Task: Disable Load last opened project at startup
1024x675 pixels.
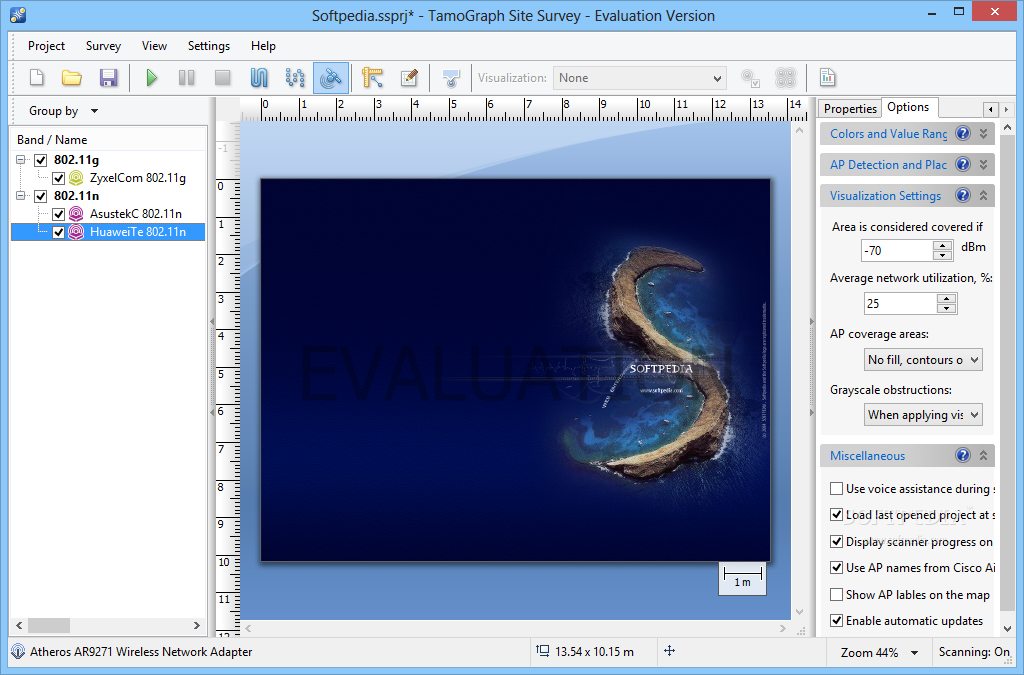Action: (x=836, y=514)
